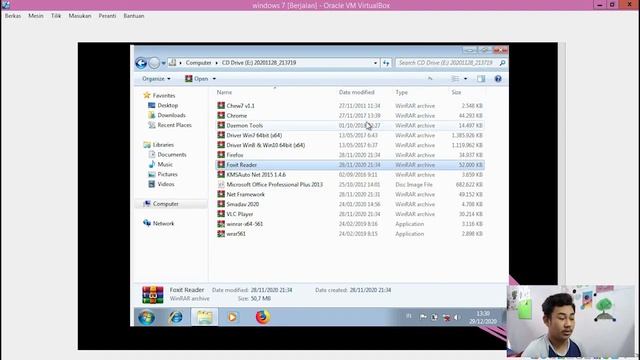Click the Firefox archive icon

(x=221, y=155)
